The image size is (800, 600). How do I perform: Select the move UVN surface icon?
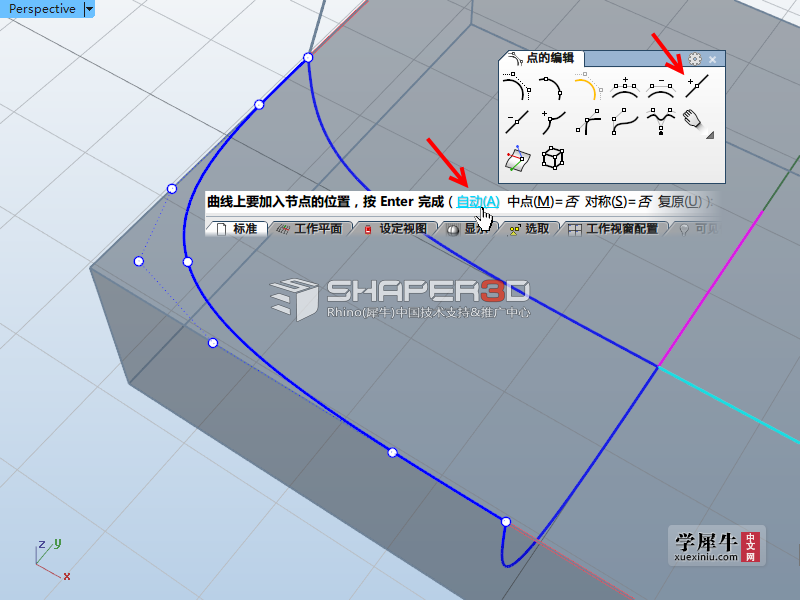point(517,158)
